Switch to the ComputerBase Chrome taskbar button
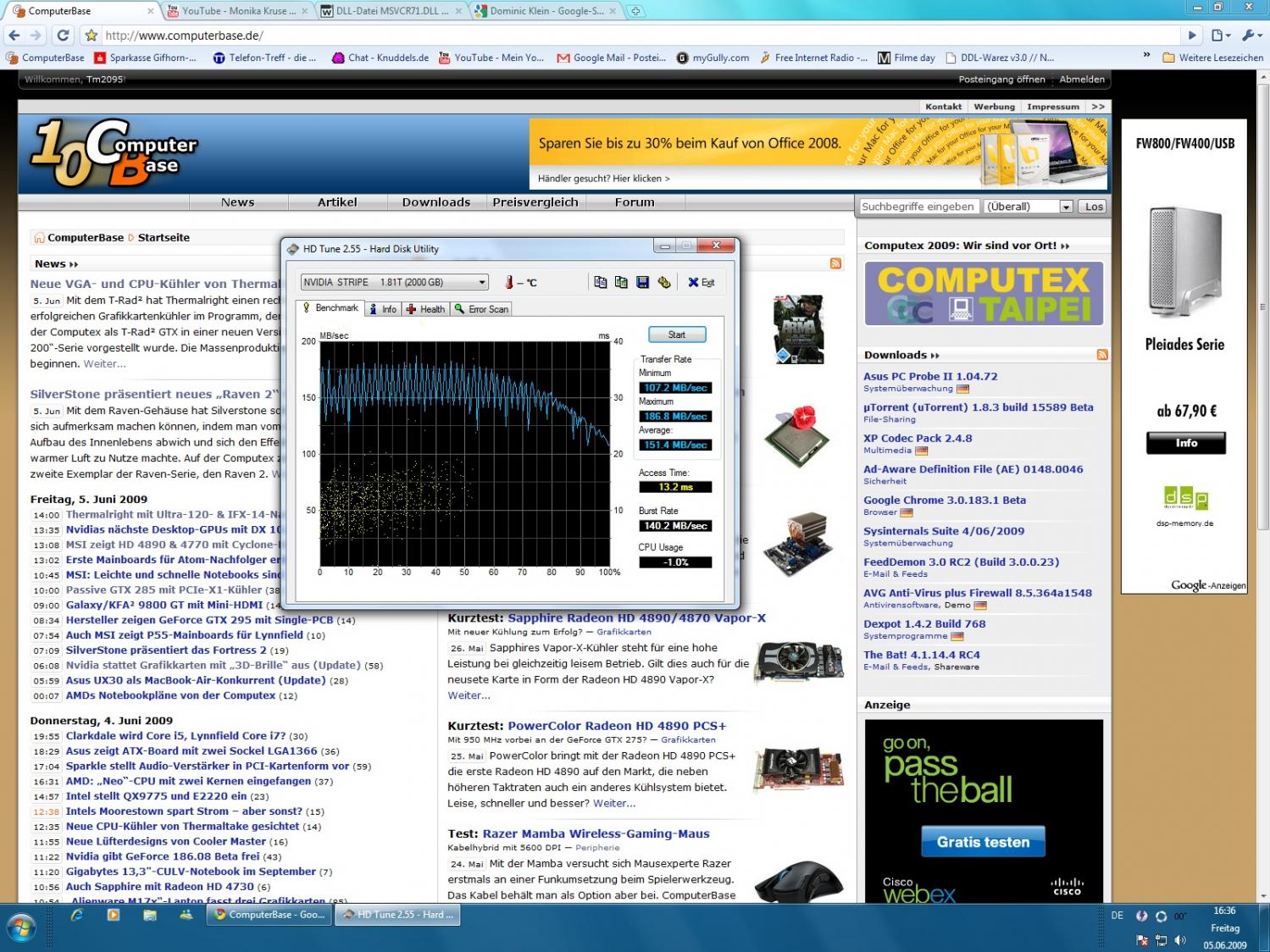Viewport: 1270px width, 952px height. (x=269, y=915)
